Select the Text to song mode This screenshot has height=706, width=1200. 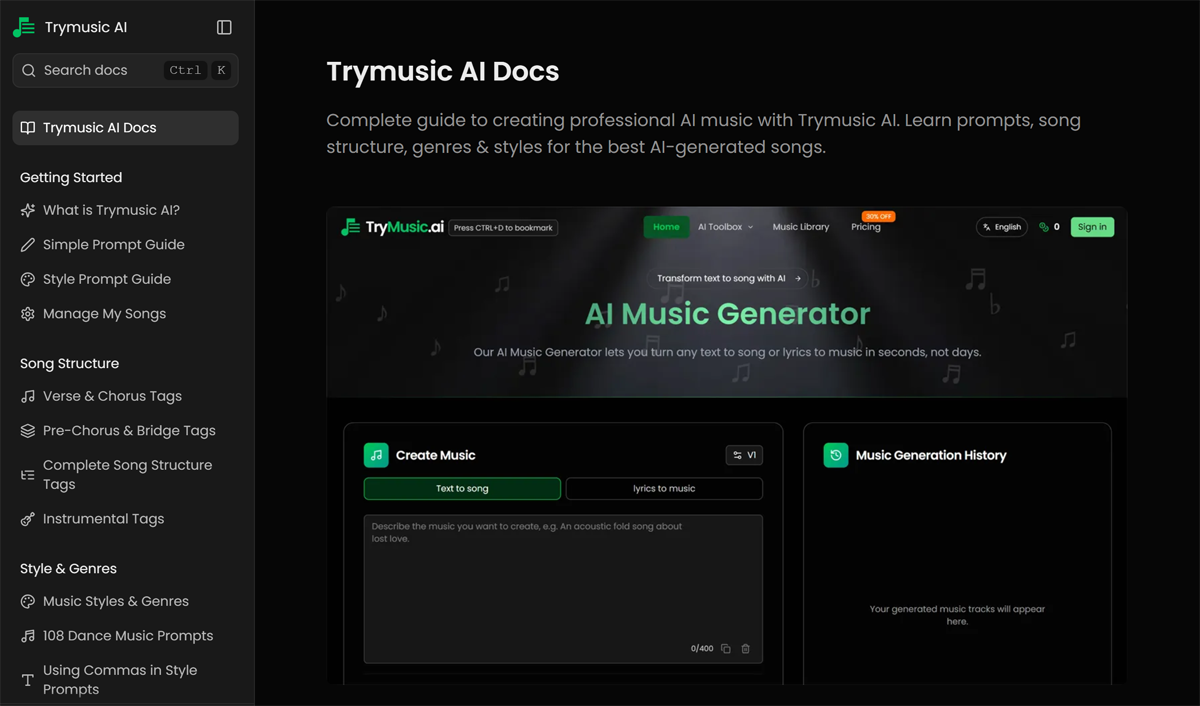[x=463, y=488]
